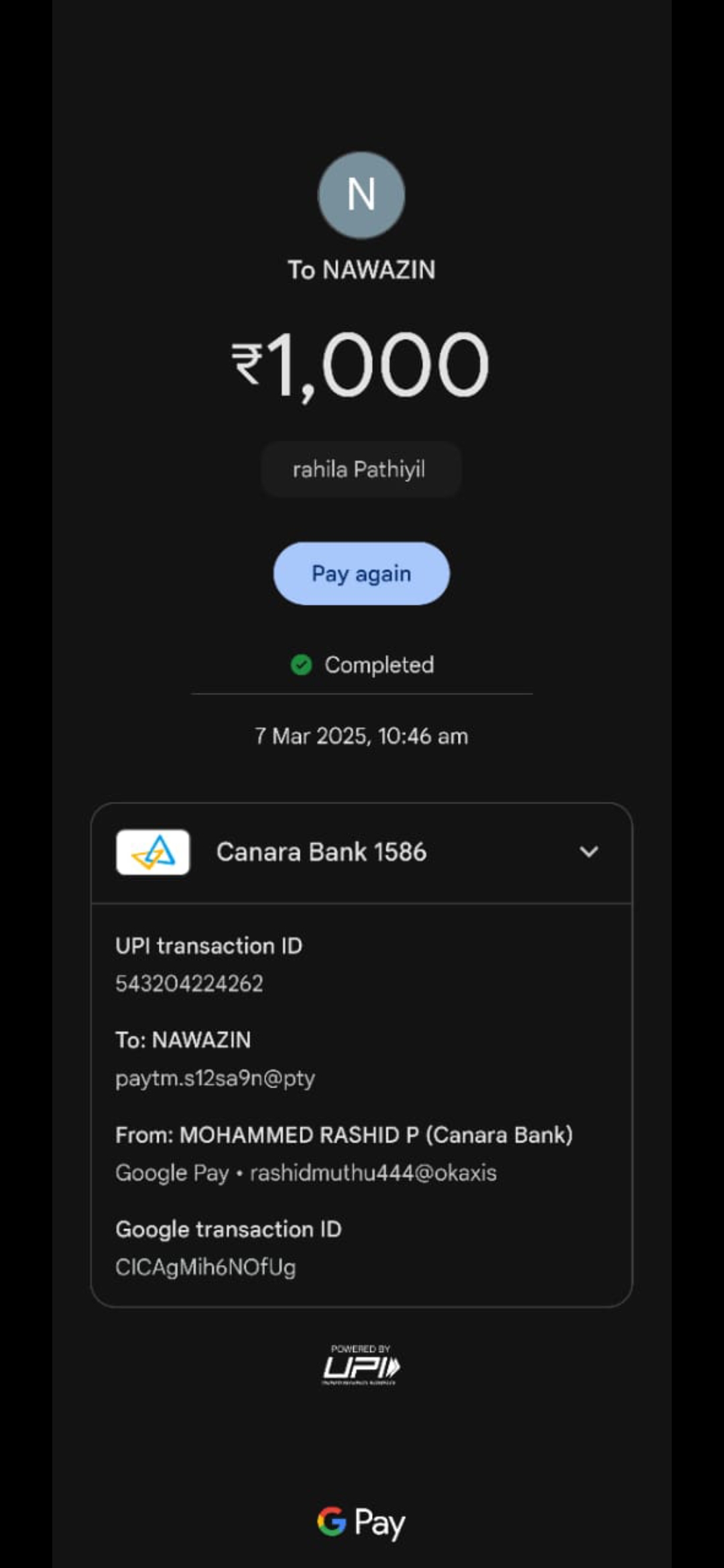Click the Google transaction ID heading
The image size is (724, 1568).
[x=228, y=1229]
